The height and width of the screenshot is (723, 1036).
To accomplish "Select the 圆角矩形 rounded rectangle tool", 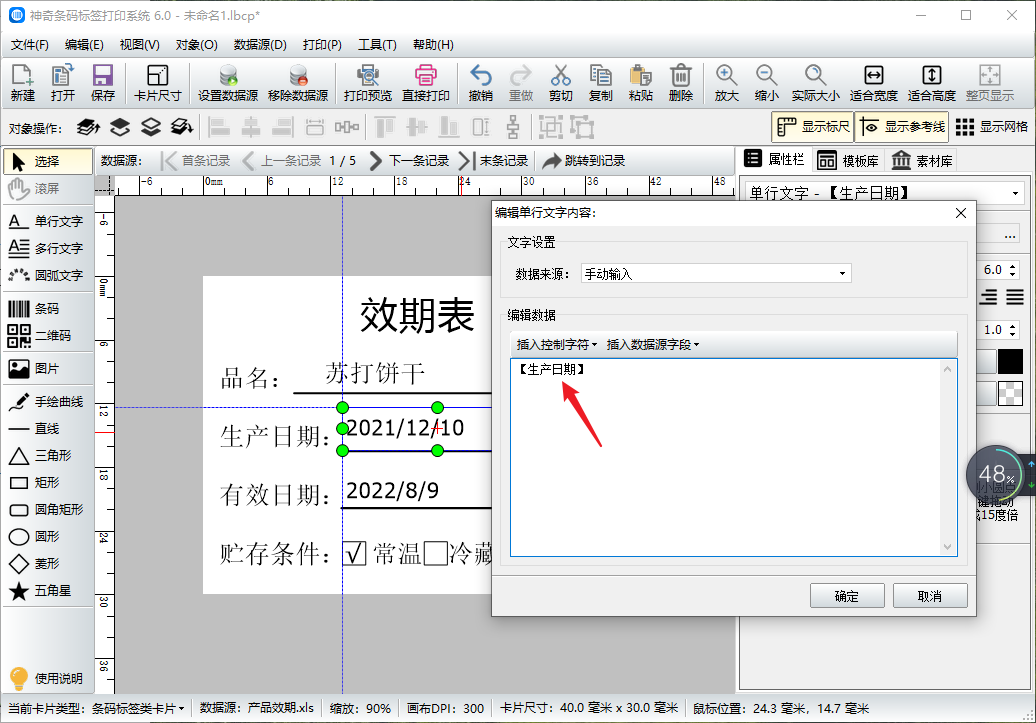I will click(48, 510).
